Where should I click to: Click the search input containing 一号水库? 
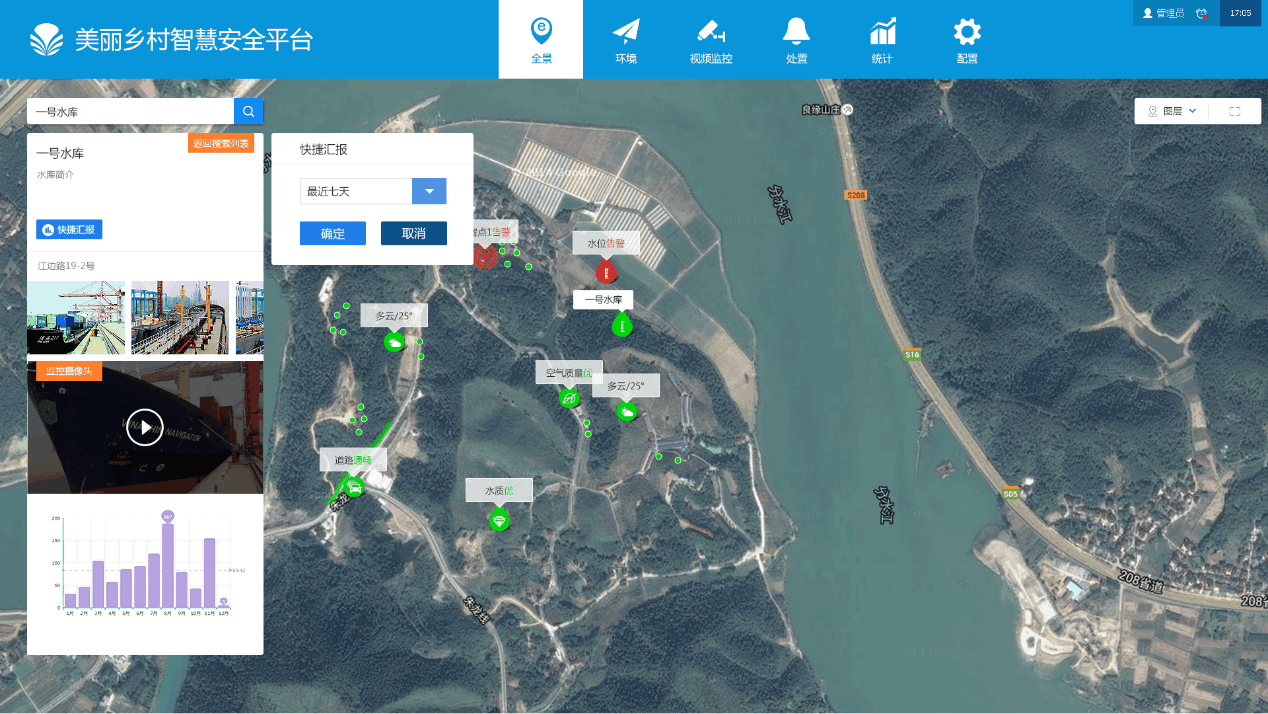(x=130, y=112)
